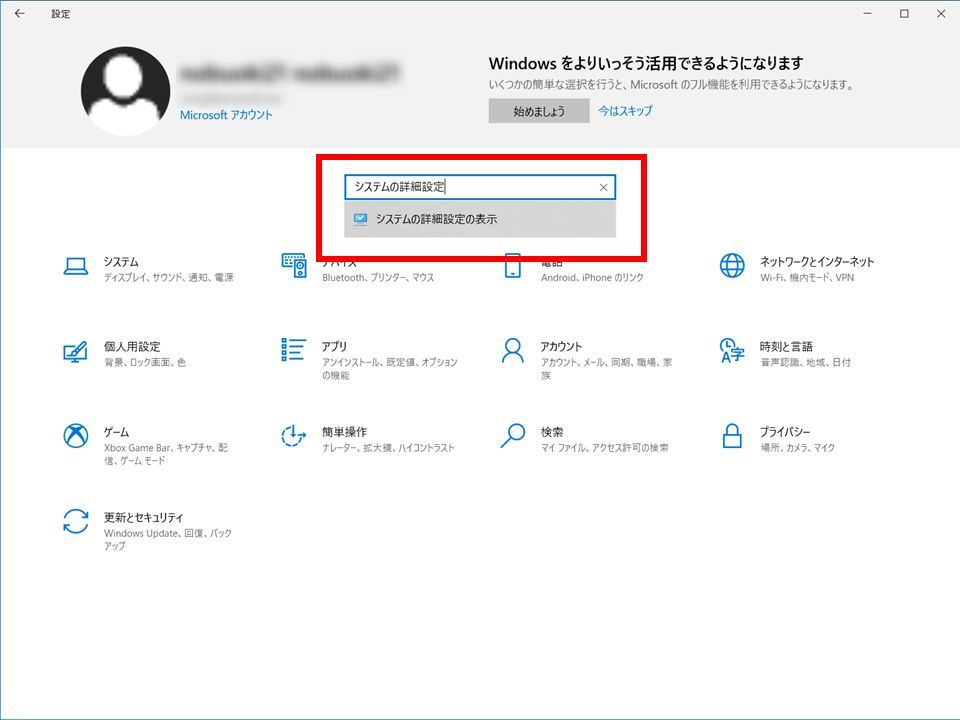Click the 始めましょう button

pos(537,111)
